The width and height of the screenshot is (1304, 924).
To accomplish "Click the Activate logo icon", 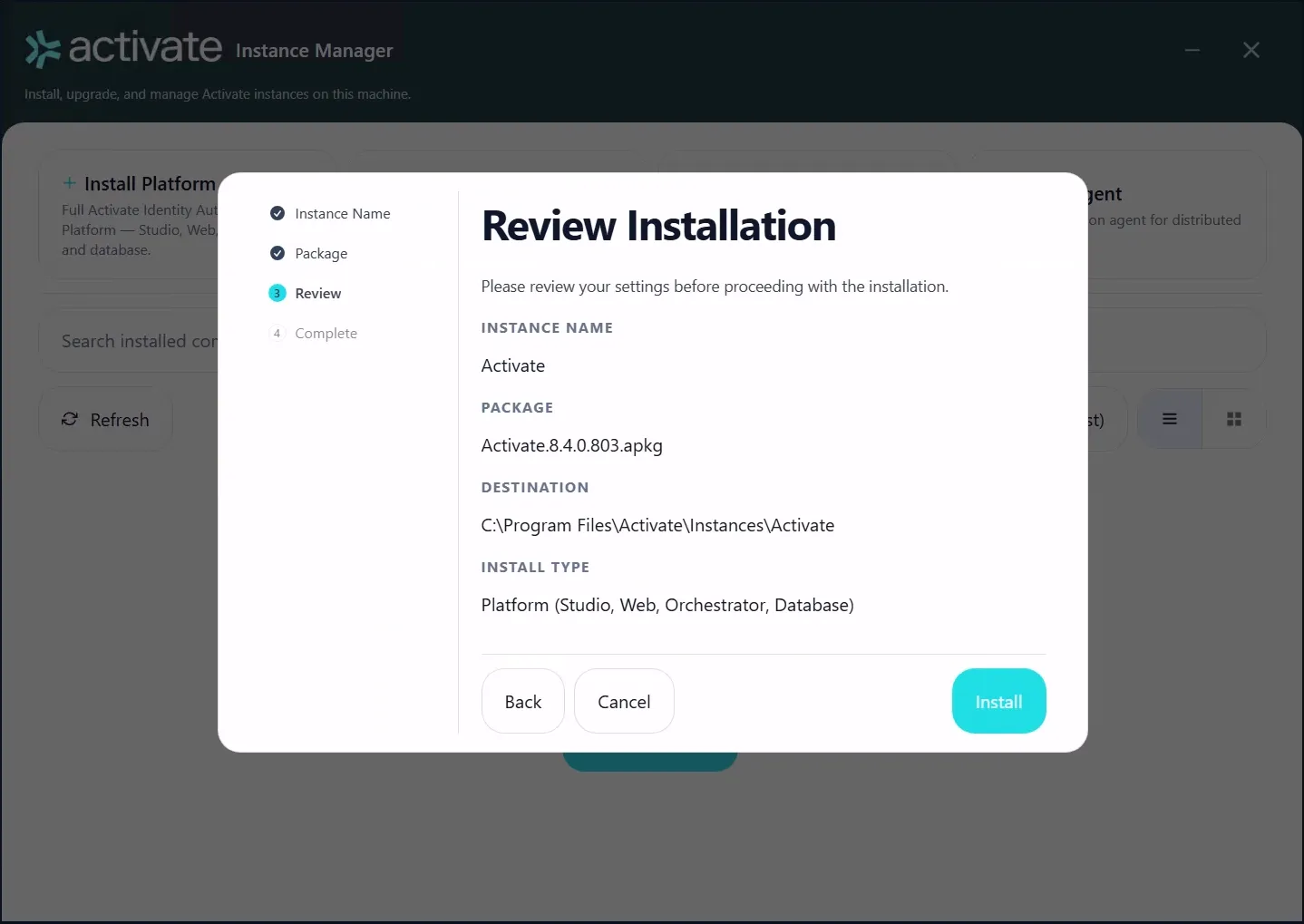I will [x=43, y=49].
